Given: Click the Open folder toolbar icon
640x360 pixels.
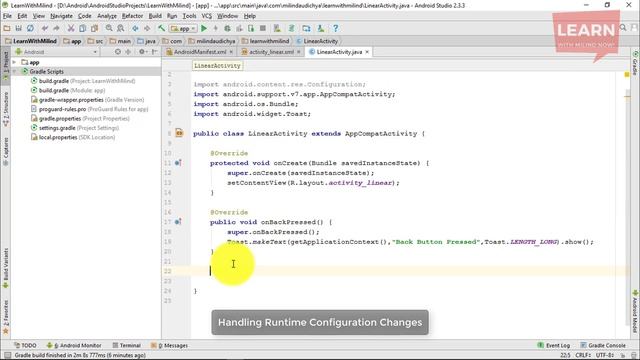Looking at the screenshot, I should pyautogui.click(x=7, y=28).
